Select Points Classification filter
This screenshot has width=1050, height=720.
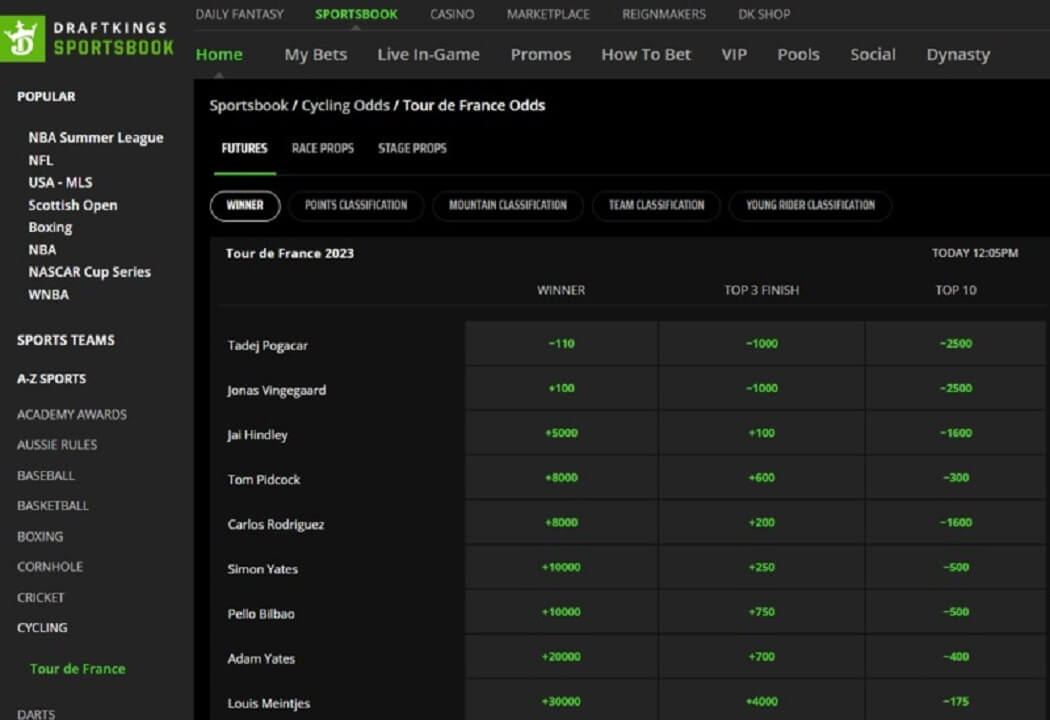click(x=356, y=205)
